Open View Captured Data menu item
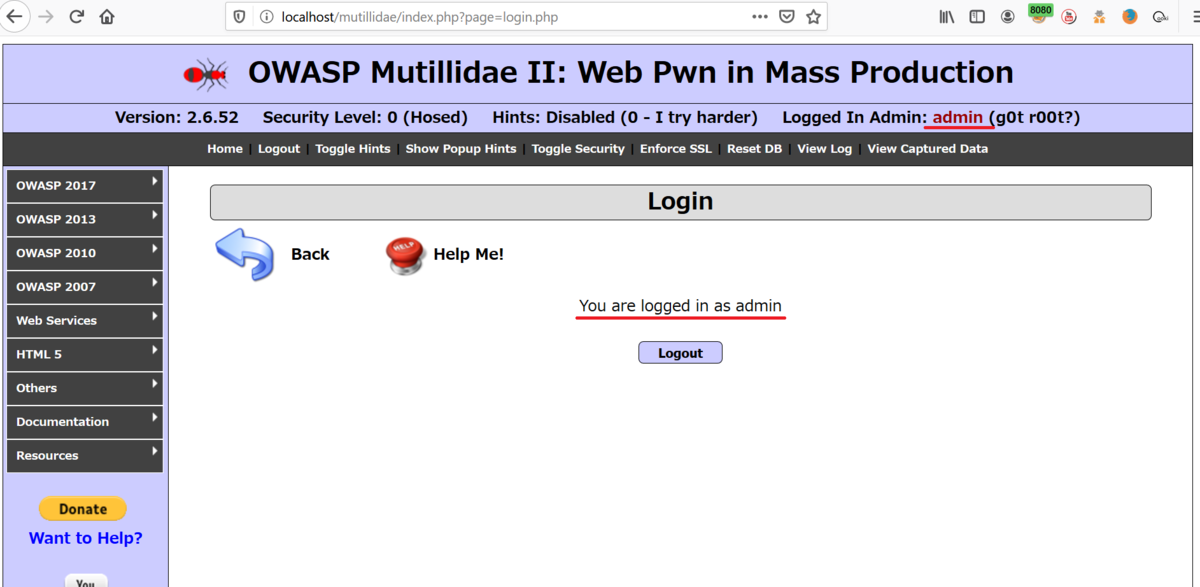Viewport: 1200px width, 587px height. coord(927,149)
